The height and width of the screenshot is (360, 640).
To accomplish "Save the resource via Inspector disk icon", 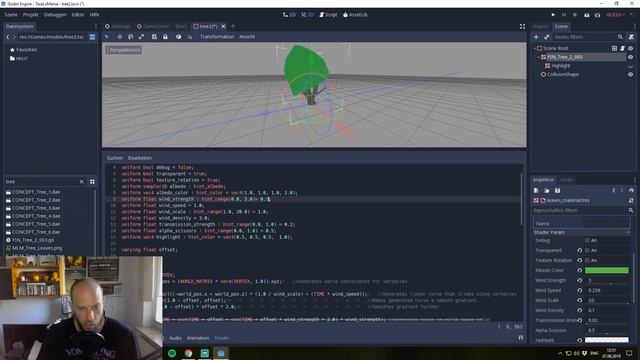I will 557,191.
